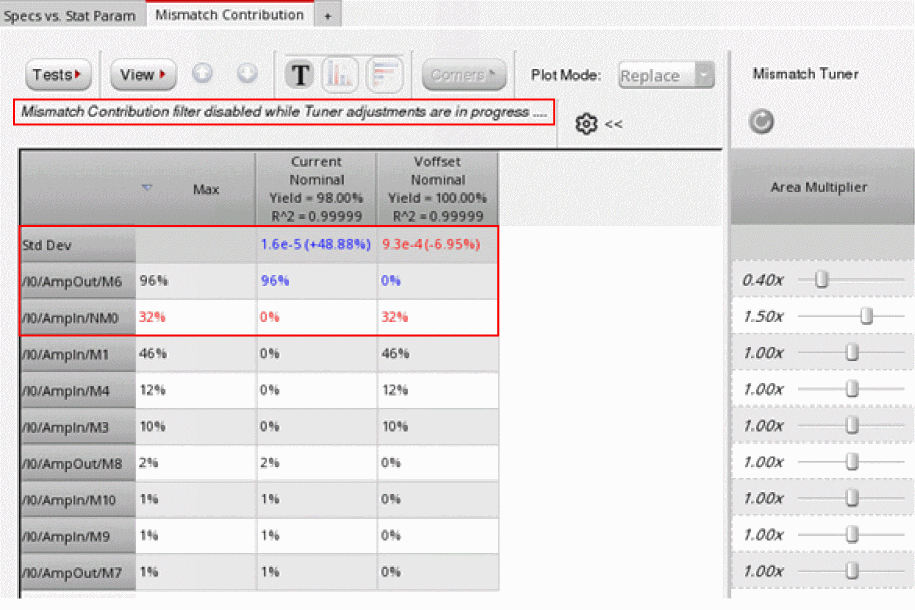Select the Mismatch Contribution tab
The height and width of the screenshot is (610, 915).
[229, 15]
